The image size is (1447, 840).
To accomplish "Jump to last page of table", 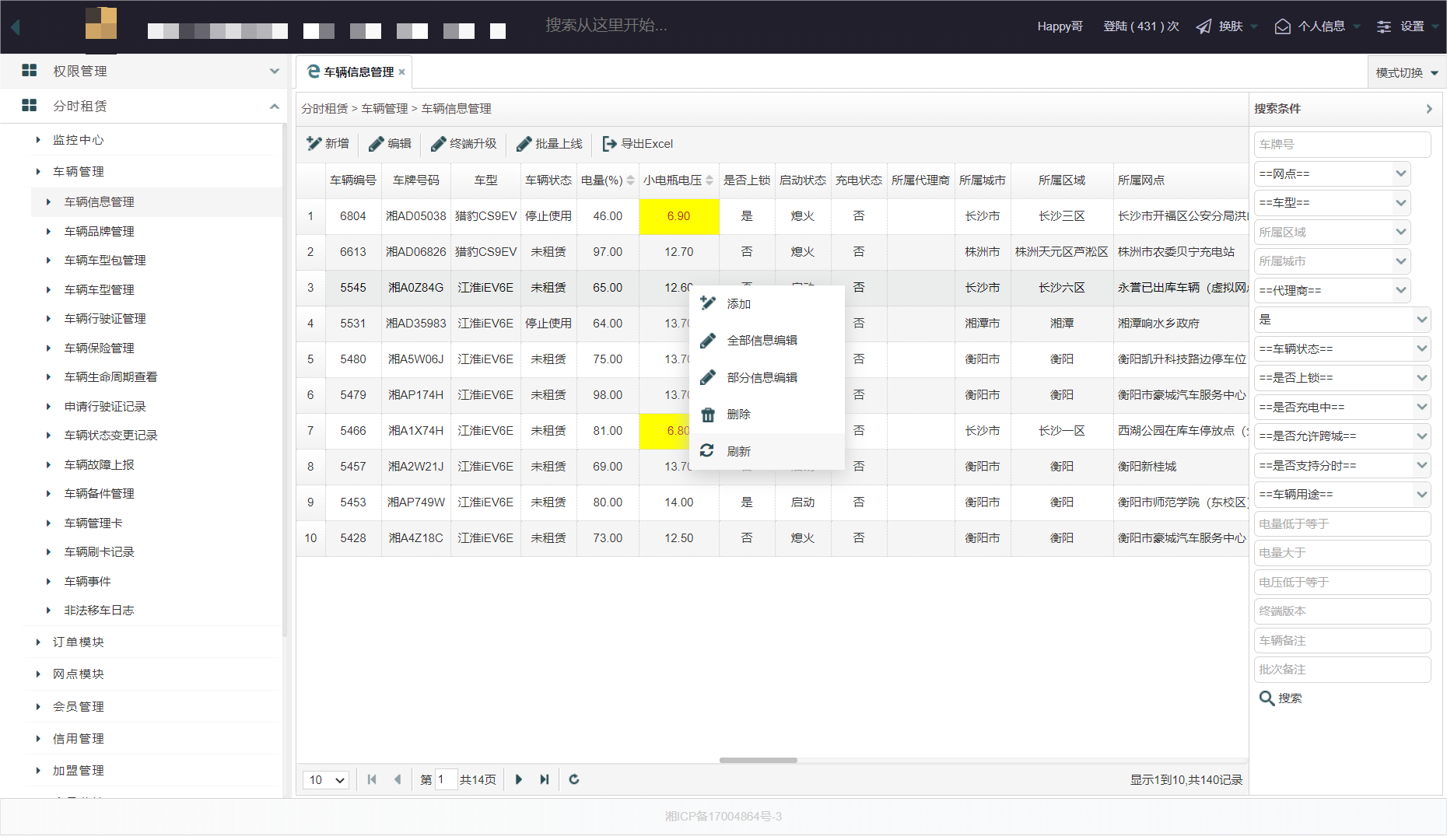I will [545, 779].
